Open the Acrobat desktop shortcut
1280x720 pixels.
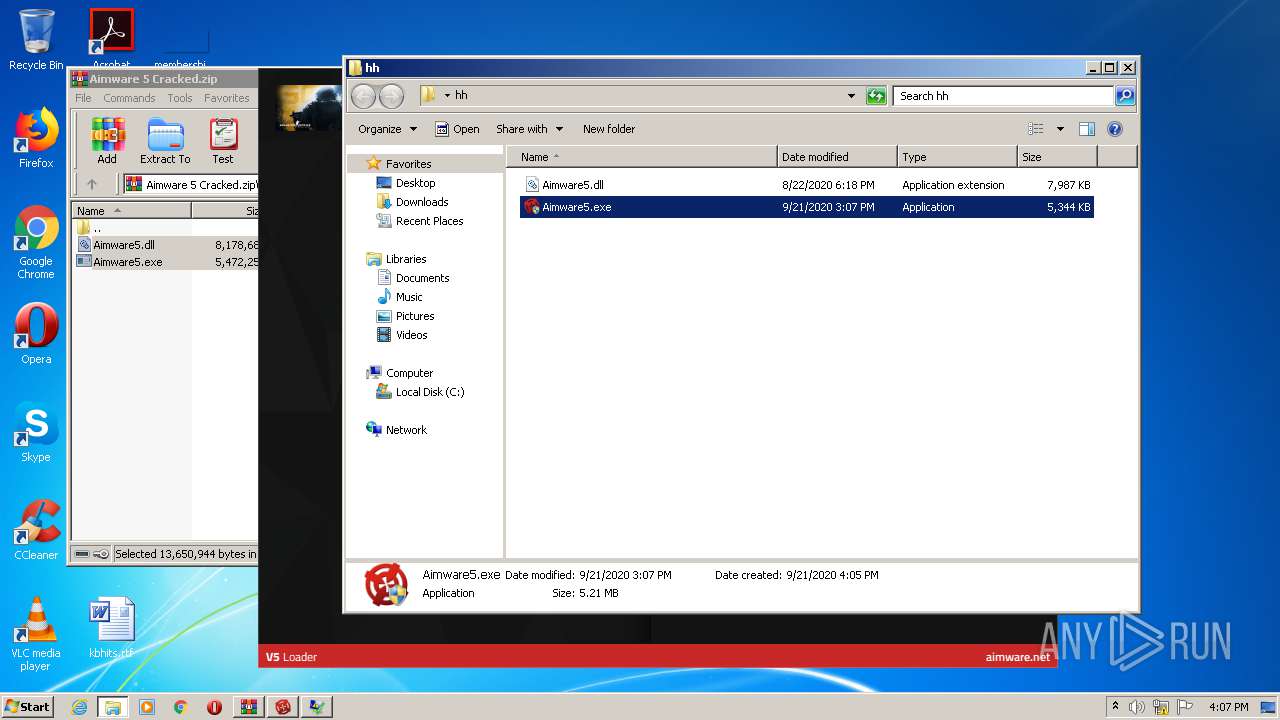[x=111, y=38]
